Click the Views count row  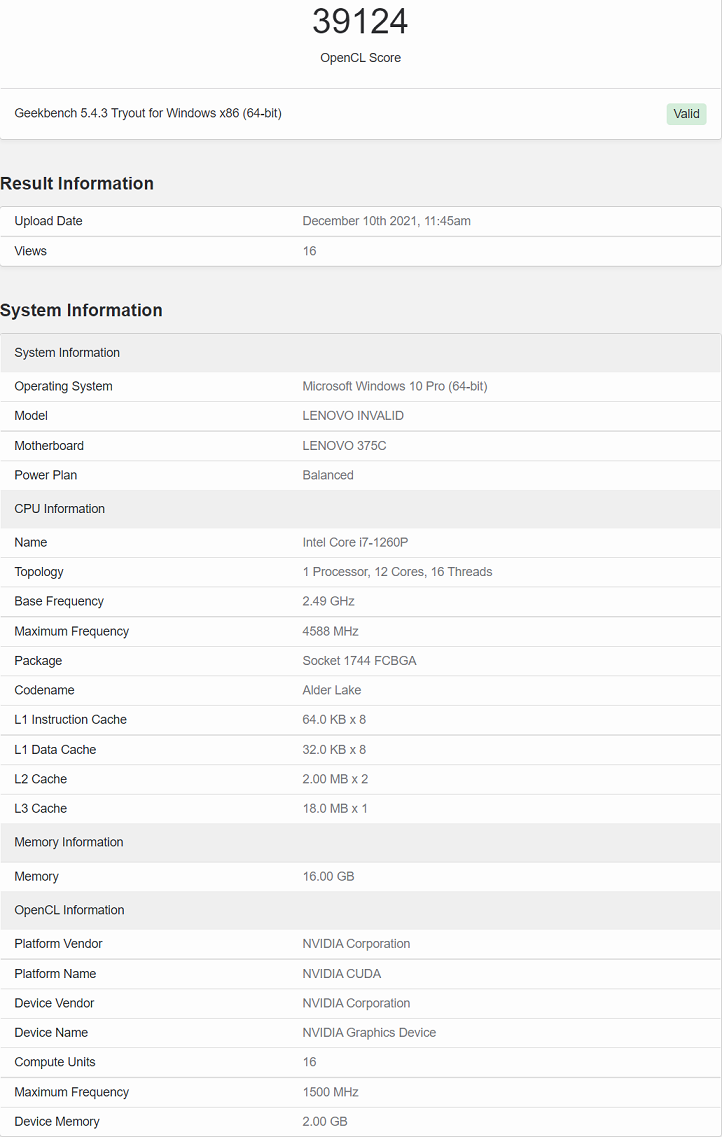(360, 251)
